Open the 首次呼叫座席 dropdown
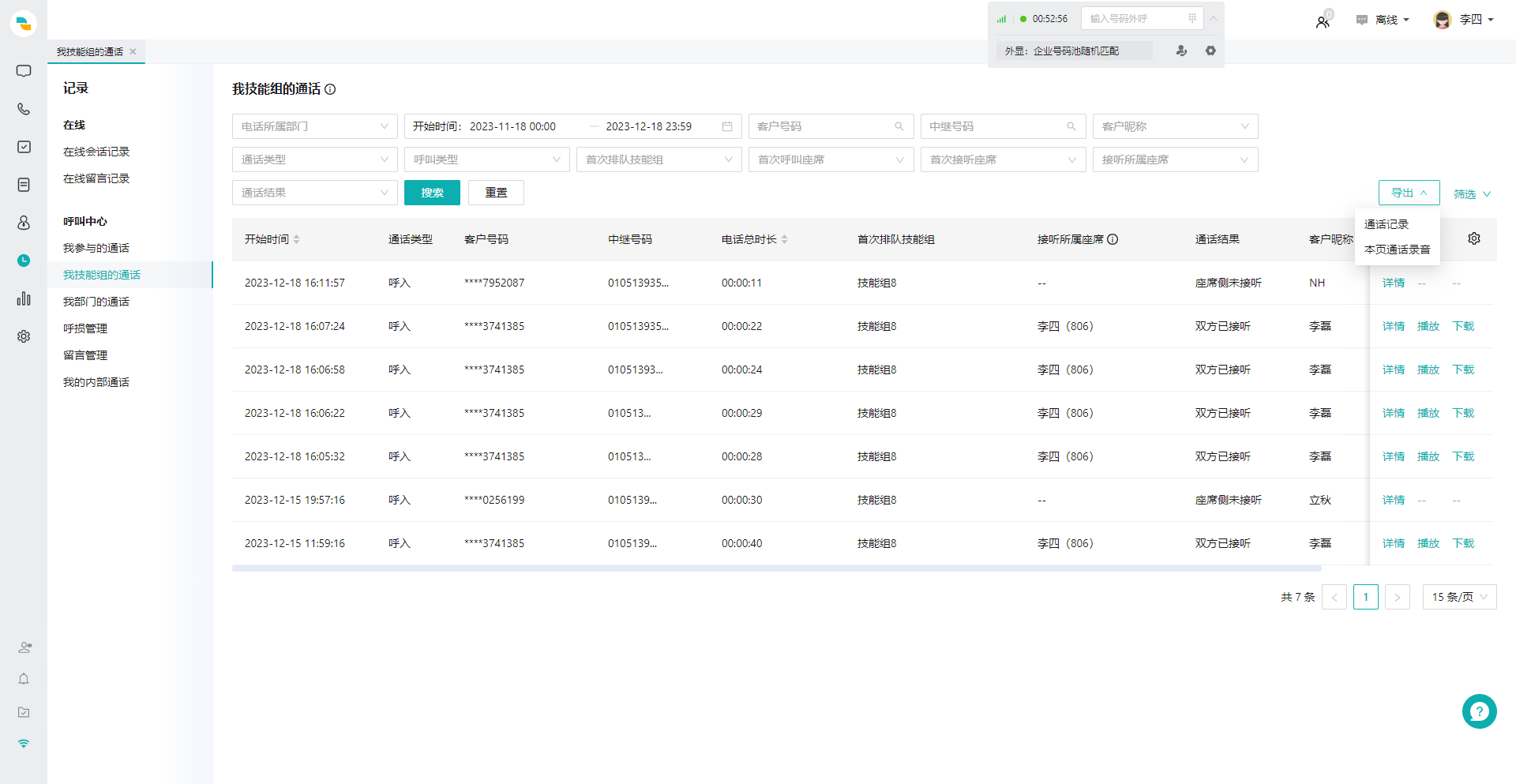1516x784 pixels. [x=831, y=159]
